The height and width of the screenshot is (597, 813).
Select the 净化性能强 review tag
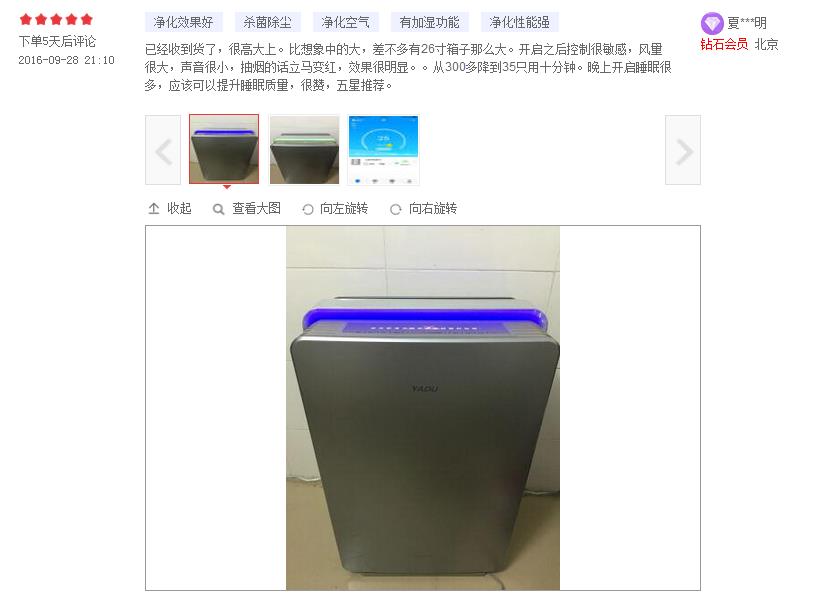[x=520, y=22]
